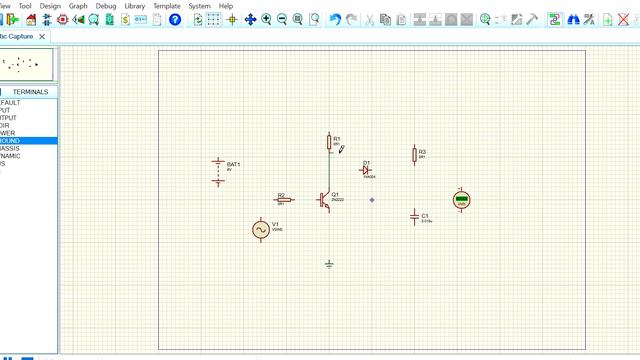Screen dimensions: 640x360
Task: Select resistor R3 on schematic
Action: coord(414,155)
